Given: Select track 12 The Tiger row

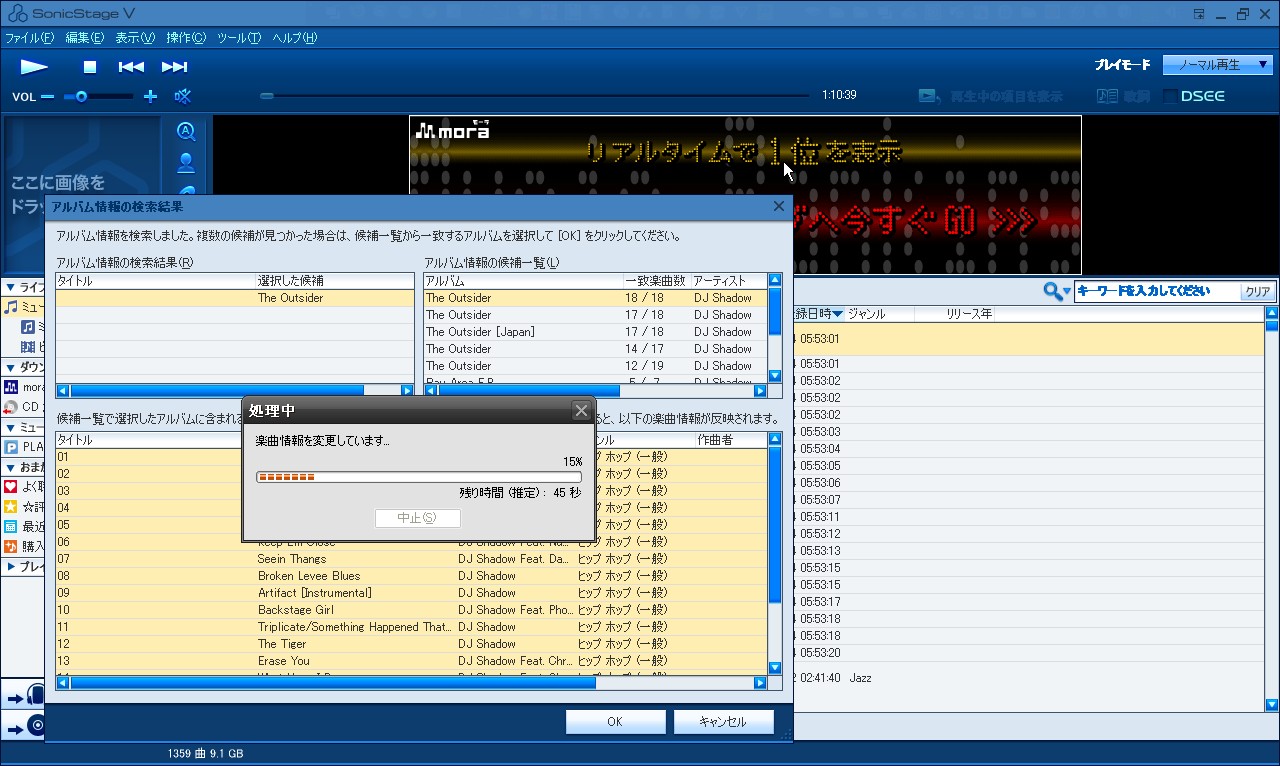Looking at the screenshot, I should point(411,644).
